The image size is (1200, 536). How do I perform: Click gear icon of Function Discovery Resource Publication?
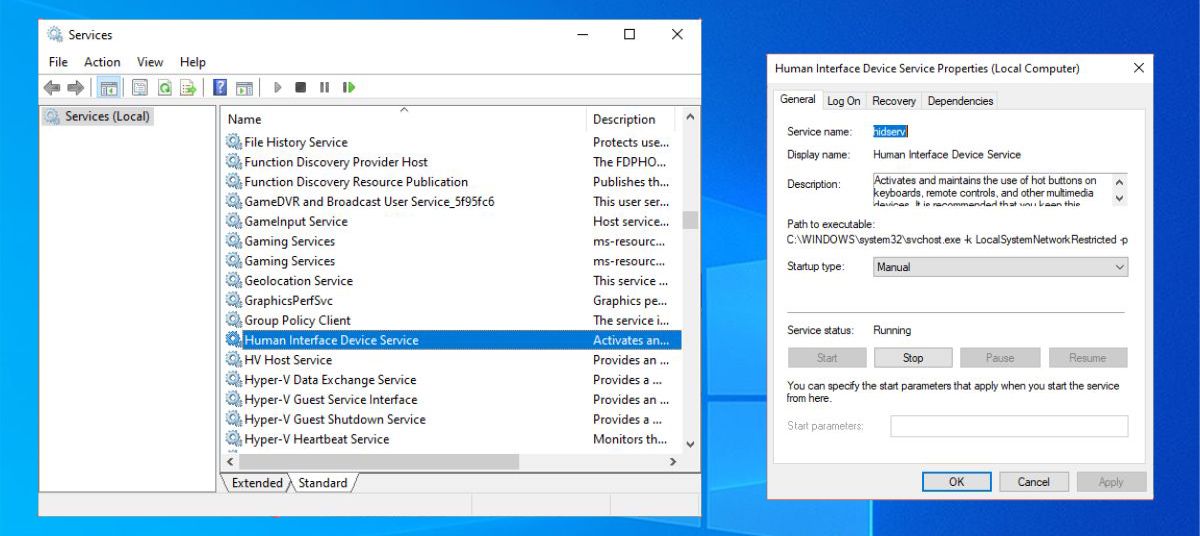click(x=234, y=182)
